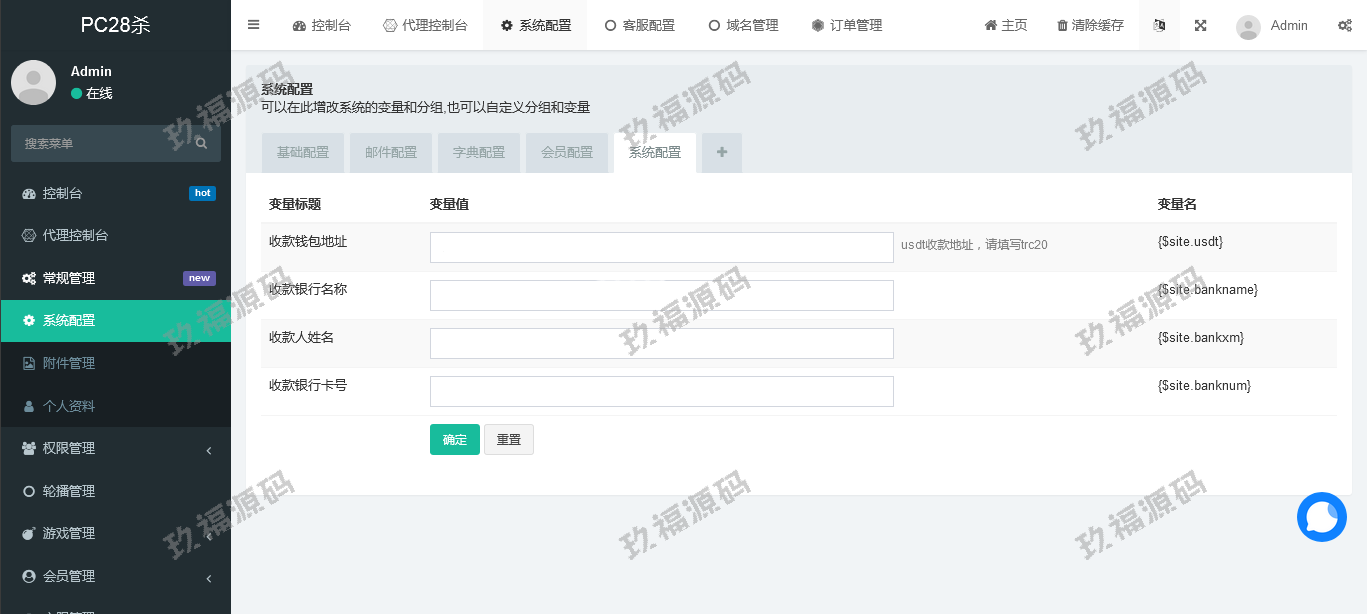Expand the 游戏管理 sidebar menu

(115, 534)
